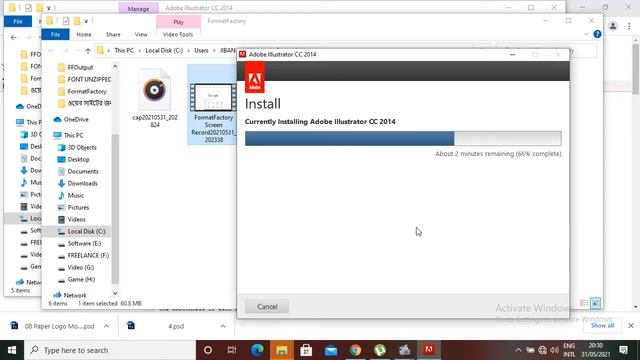
Task: Open Game (H:) drive
Action: coord(81,280)
